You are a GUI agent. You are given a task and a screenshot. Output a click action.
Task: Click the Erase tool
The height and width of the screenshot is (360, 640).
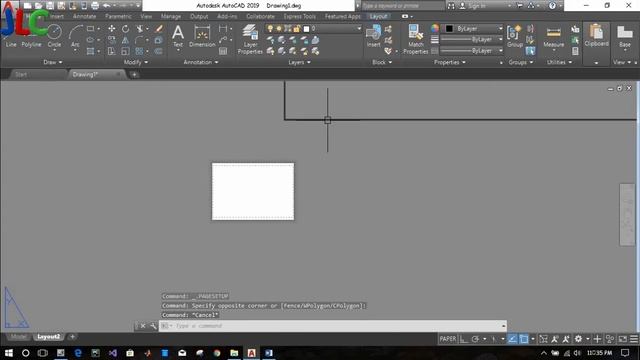(x=159, y=29)
